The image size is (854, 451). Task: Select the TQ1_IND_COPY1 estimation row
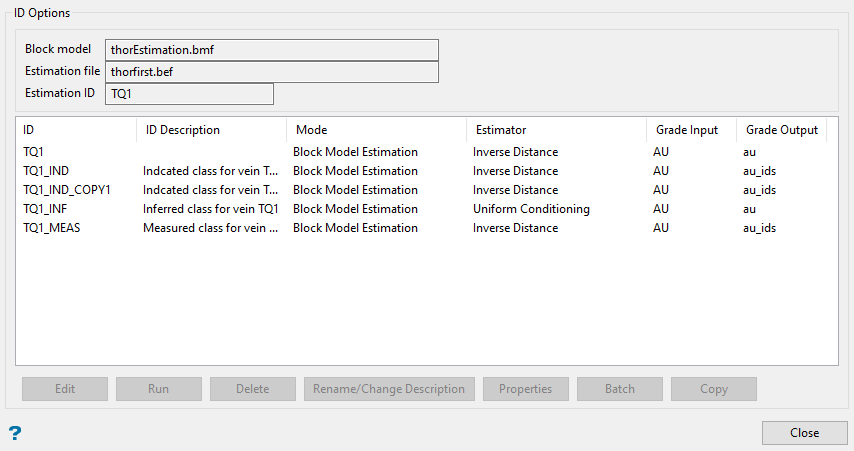pyautogui.click(x=66, y=190)
